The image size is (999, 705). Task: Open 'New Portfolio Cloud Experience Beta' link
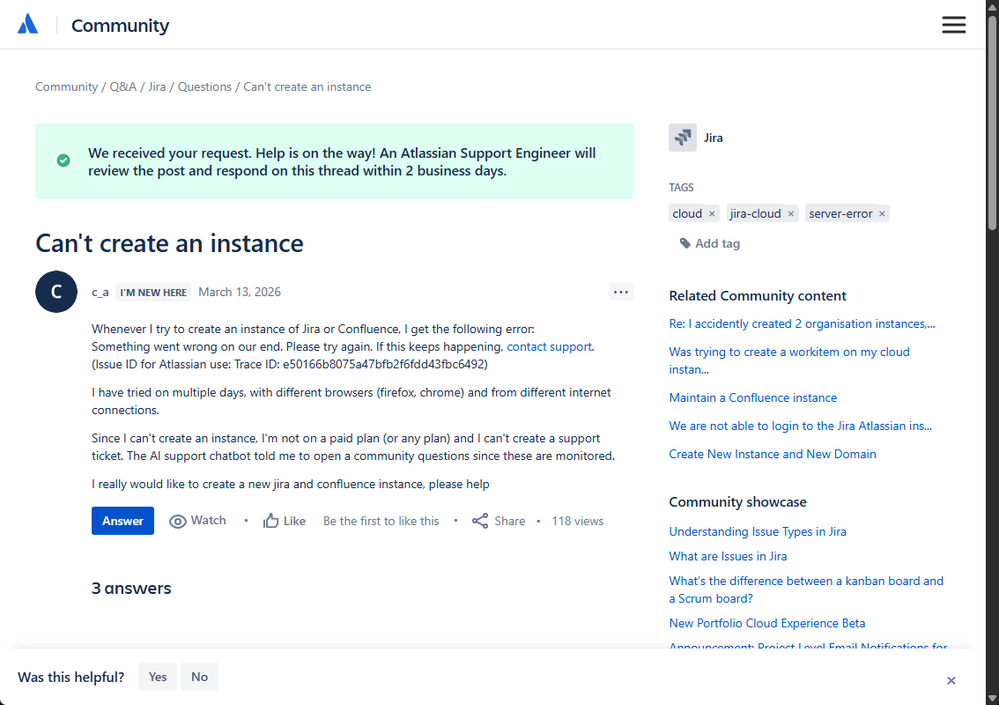[x=767, y=623]
